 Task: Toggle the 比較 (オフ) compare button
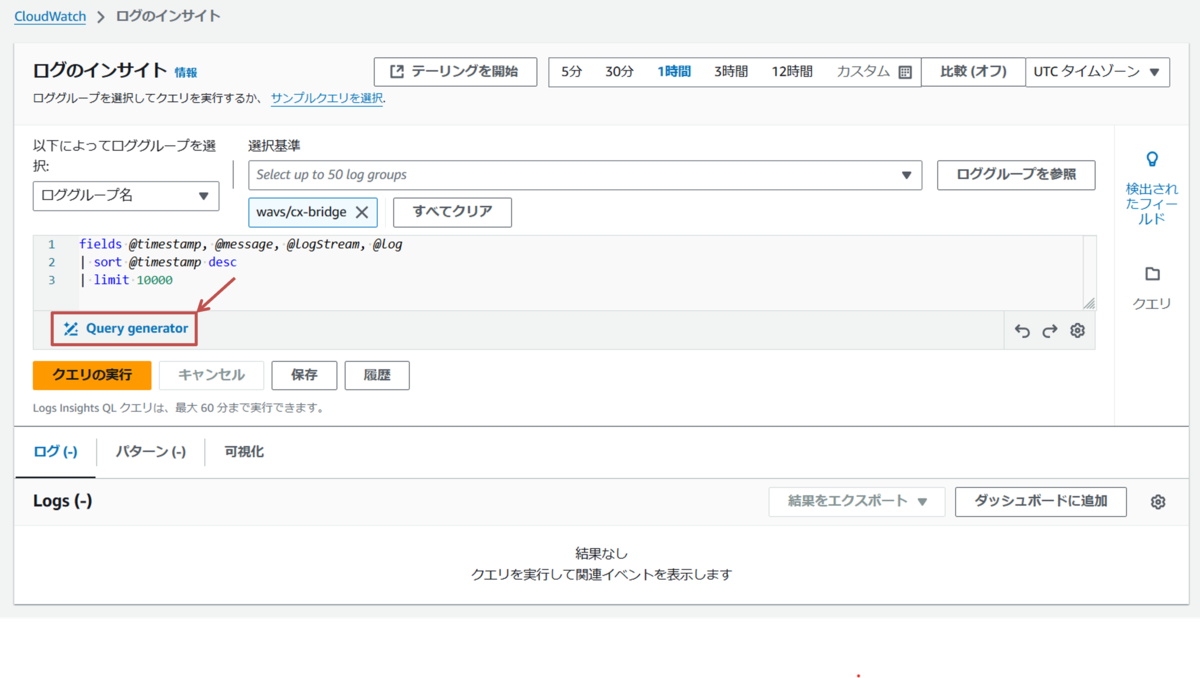click(x=973, y=72)
